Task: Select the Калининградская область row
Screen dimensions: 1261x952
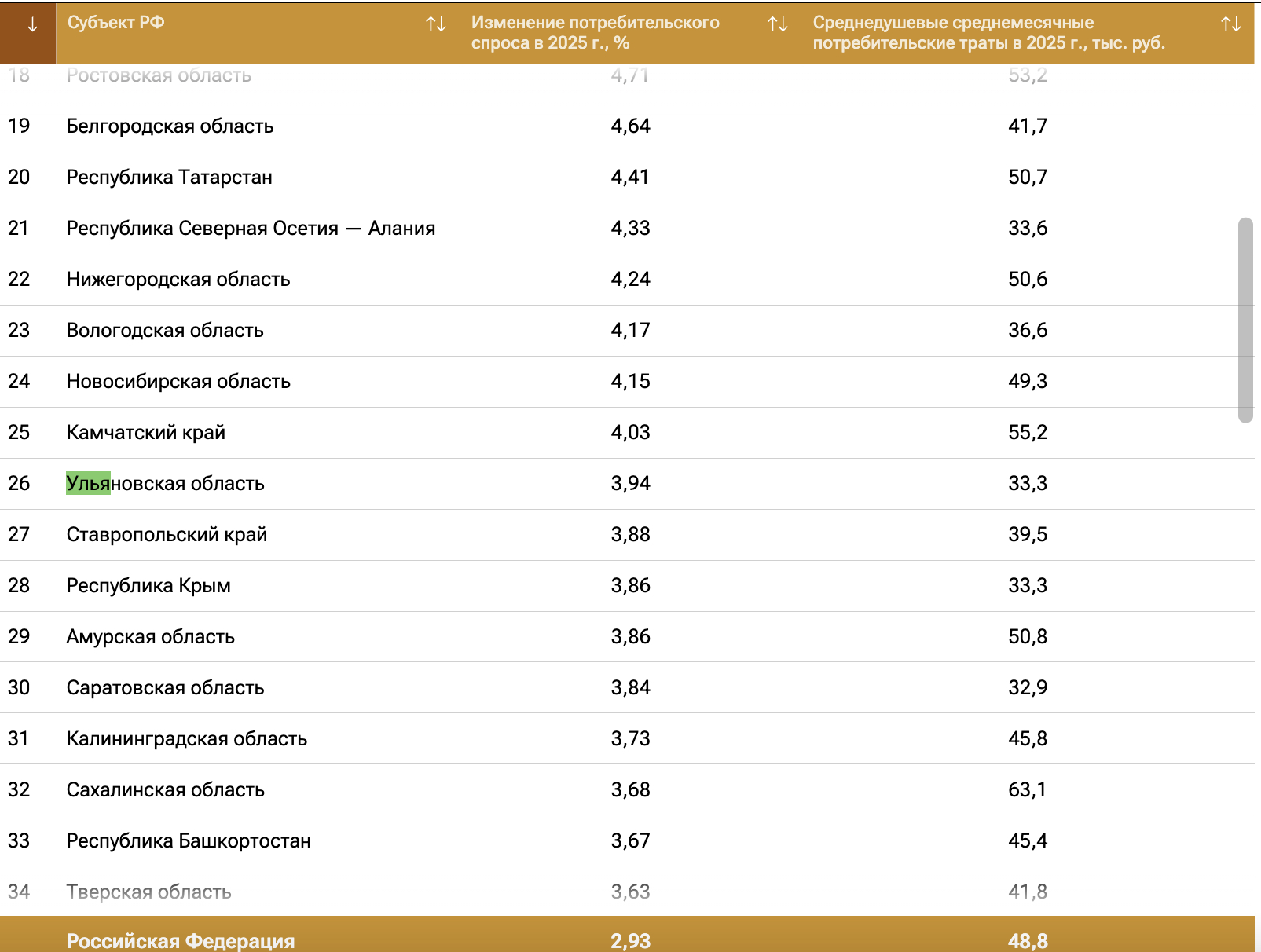Action: click(186, 739)
